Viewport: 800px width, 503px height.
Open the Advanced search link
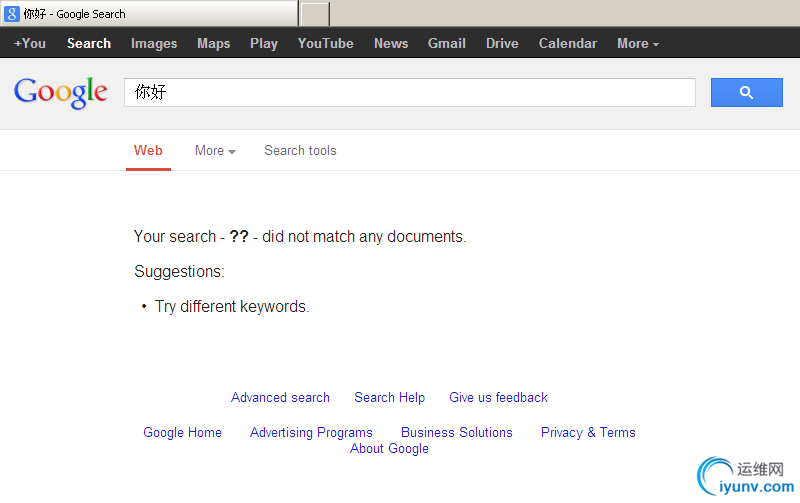(x=280, y=397)
